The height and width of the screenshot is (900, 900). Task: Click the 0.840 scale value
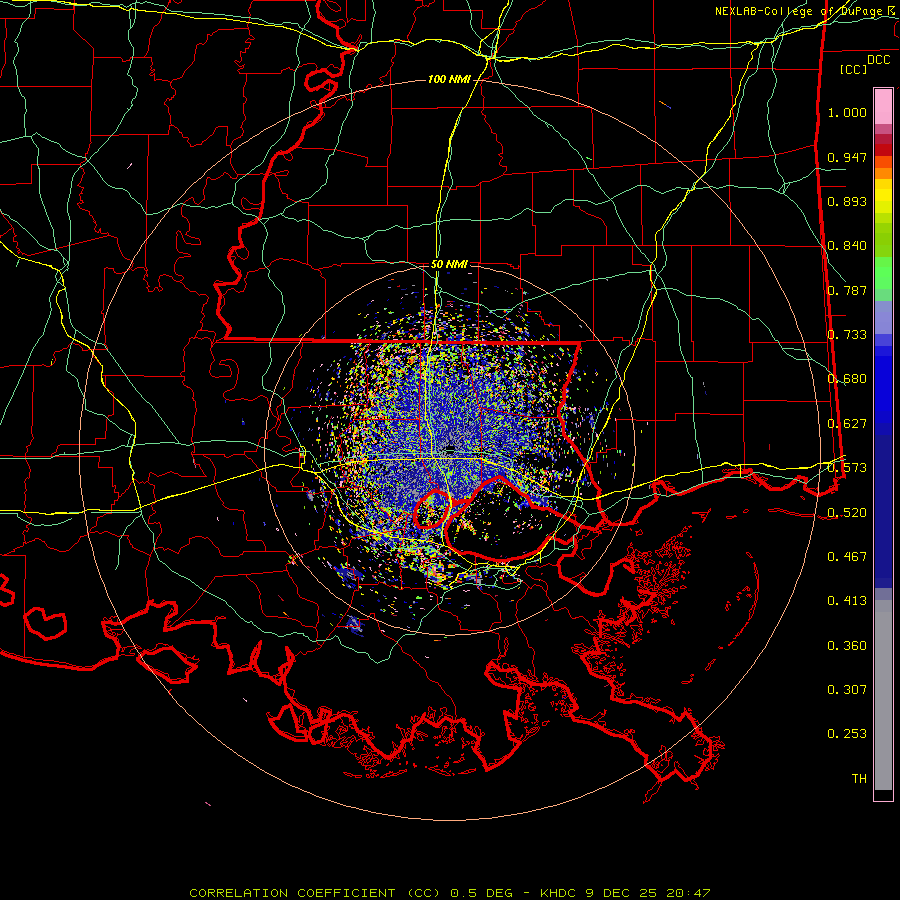(847, 246)
